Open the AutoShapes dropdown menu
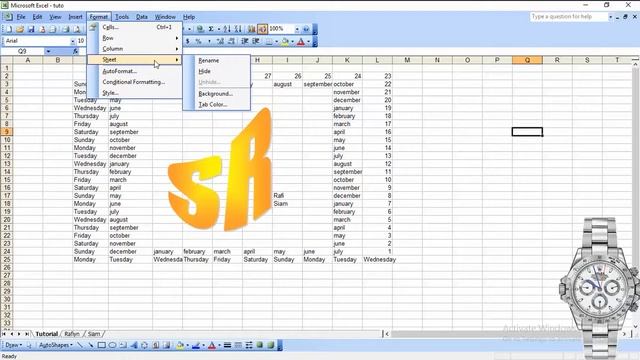The height and width of the screenshot is (360, 640). [x=56, y=345]
